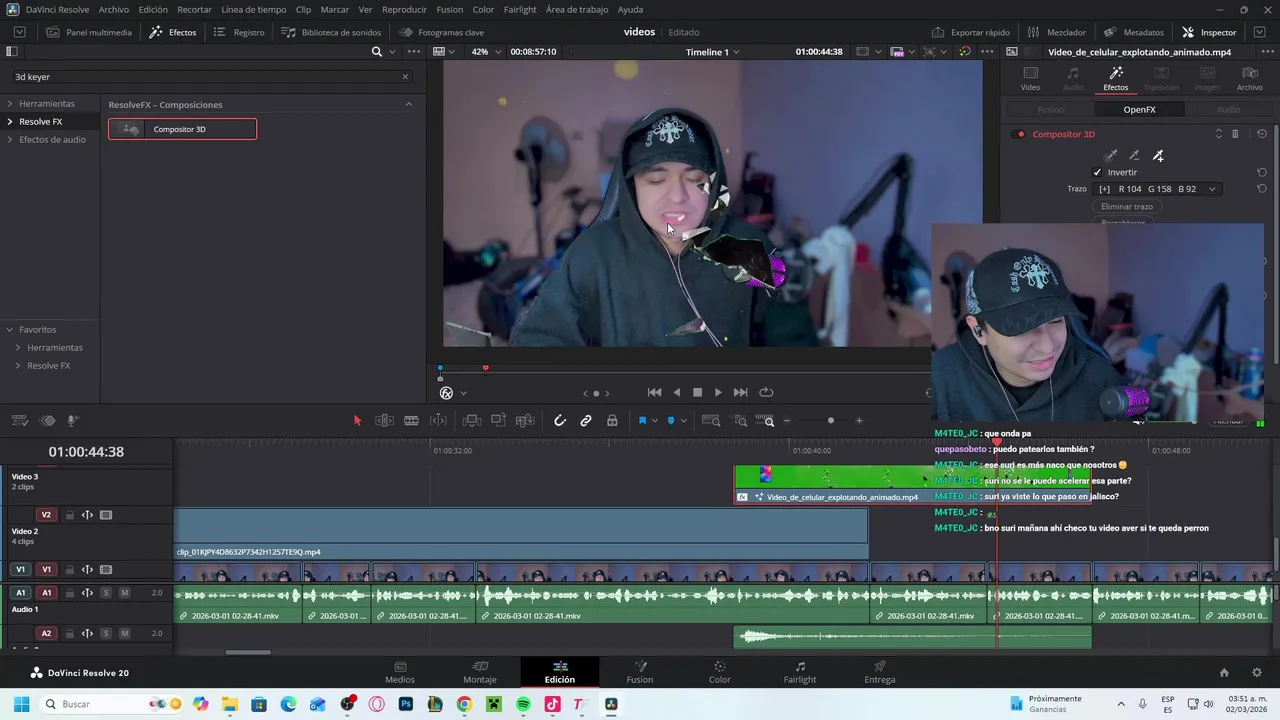Screen dimensions: 1280x720
Task: Add a blue marker on the timeline
Action: click(x=671, y=421)
